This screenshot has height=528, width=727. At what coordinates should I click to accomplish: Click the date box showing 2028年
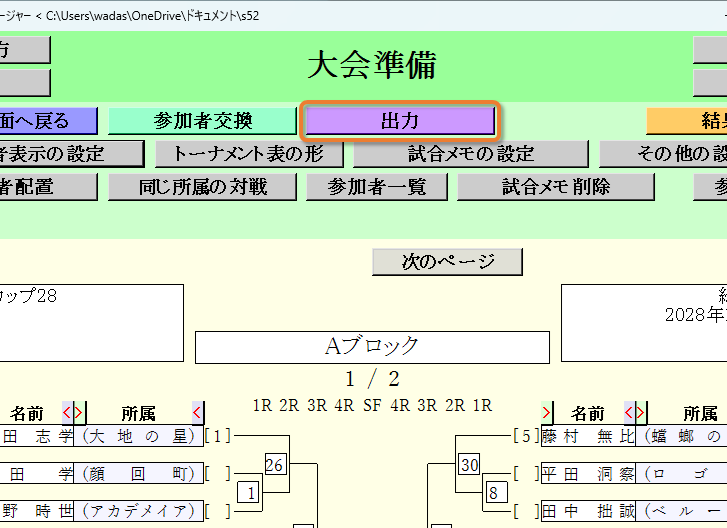point(644,323)
